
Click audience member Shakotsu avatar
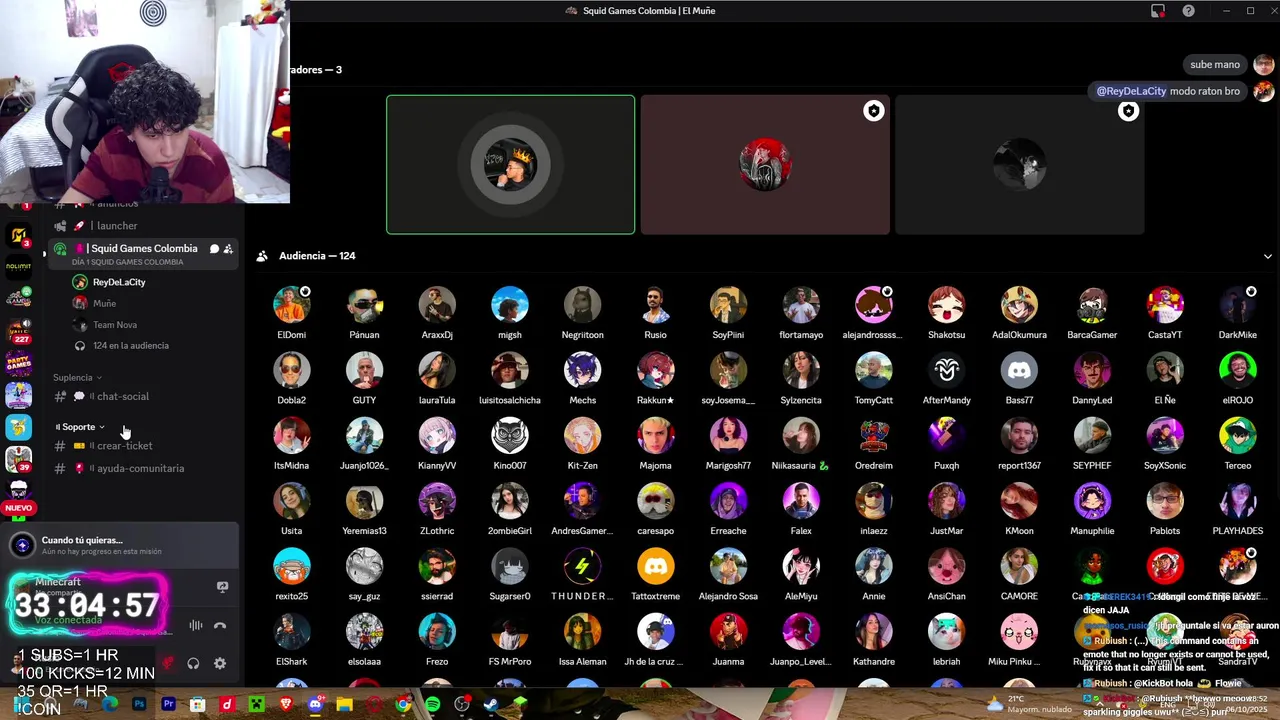tap(946, 306)
